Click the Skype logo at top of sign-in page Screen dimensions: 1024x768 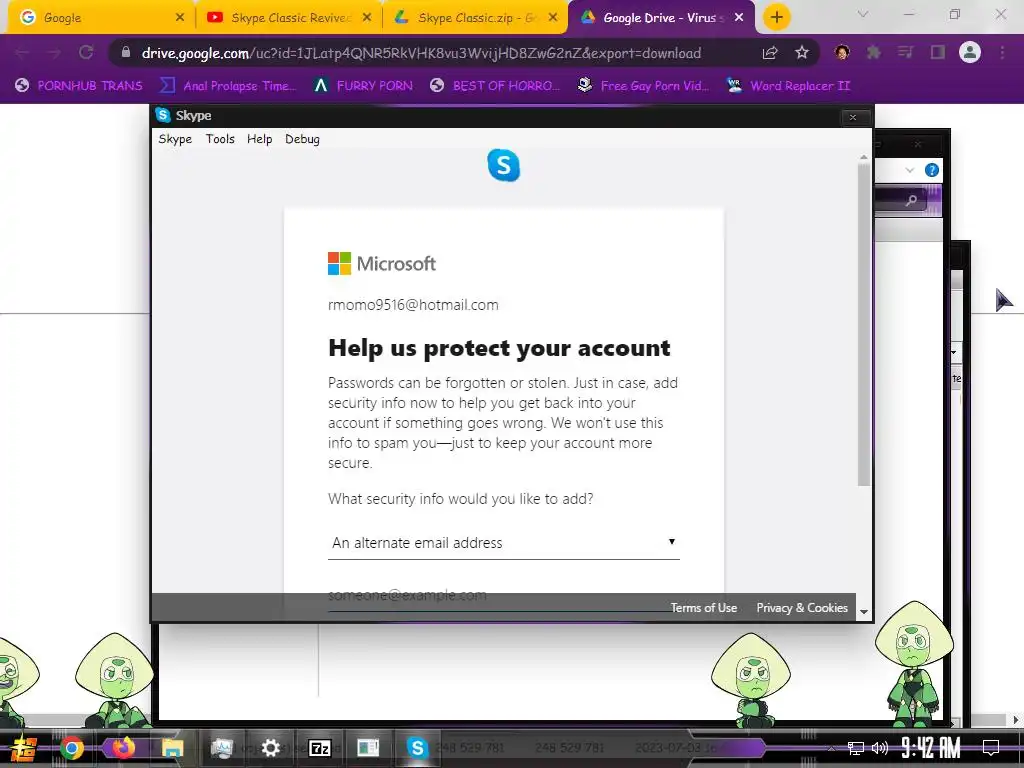504,165
